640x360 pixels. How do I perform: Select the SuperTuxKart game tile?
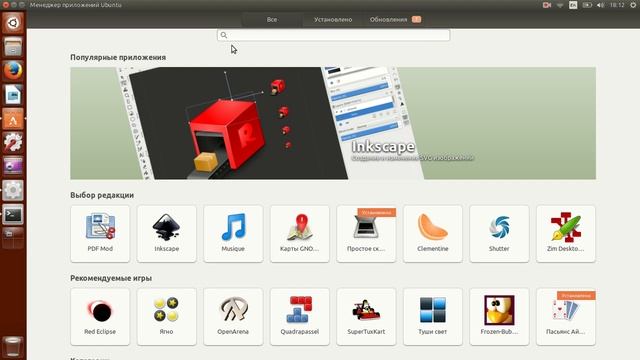click(366, 317)
